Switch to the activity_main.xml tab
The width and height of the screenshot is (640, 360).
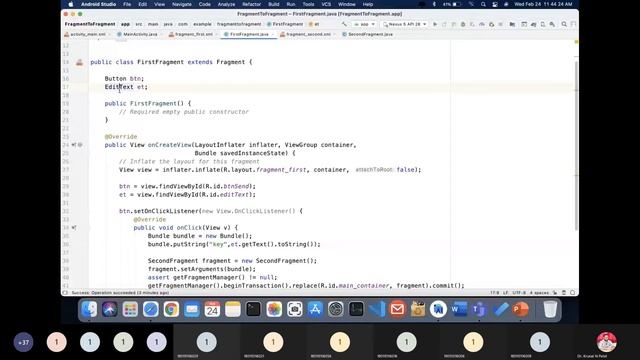87,34
